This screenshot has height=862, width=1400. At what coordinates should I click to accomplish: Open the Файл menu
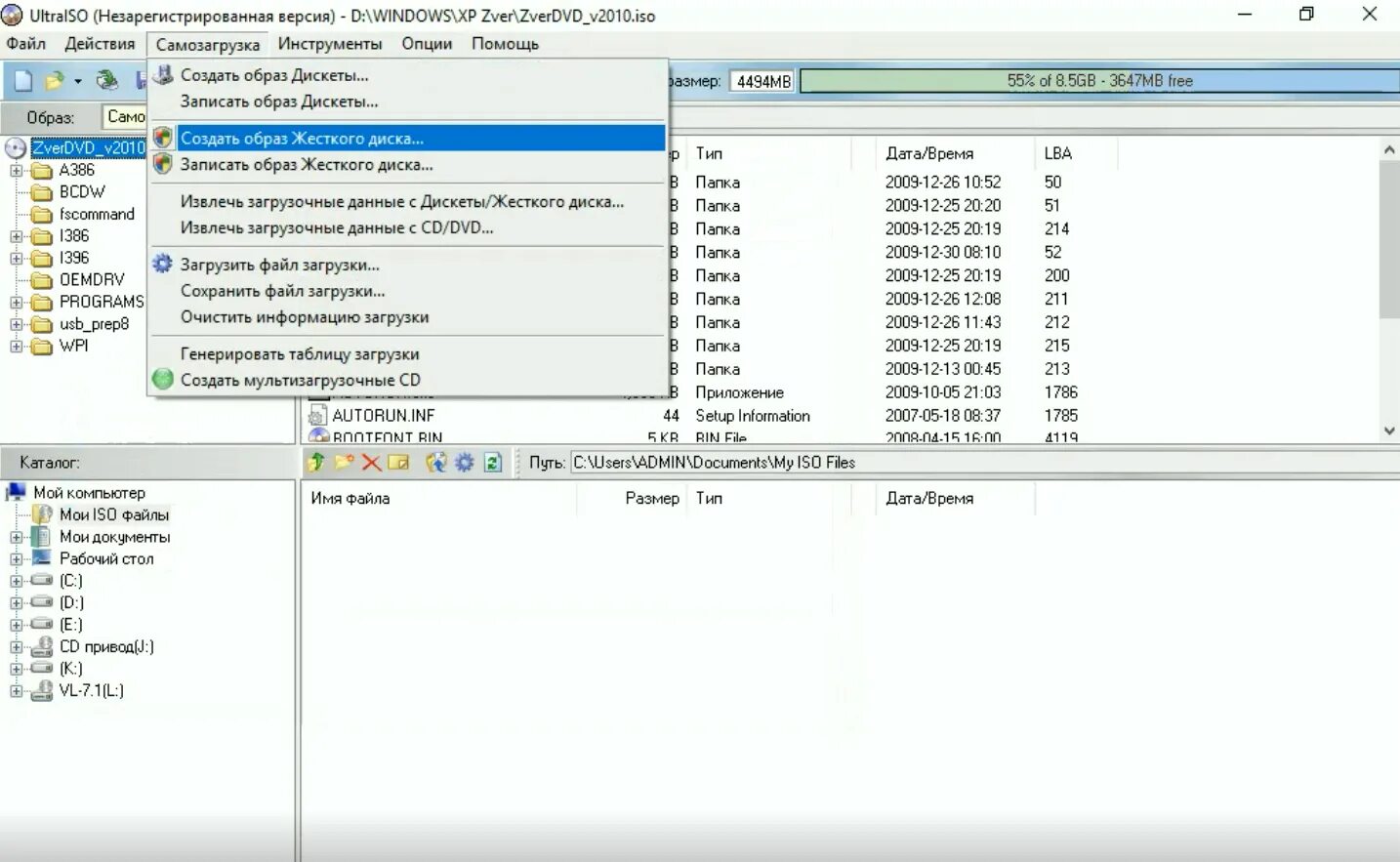click(26, 44)
